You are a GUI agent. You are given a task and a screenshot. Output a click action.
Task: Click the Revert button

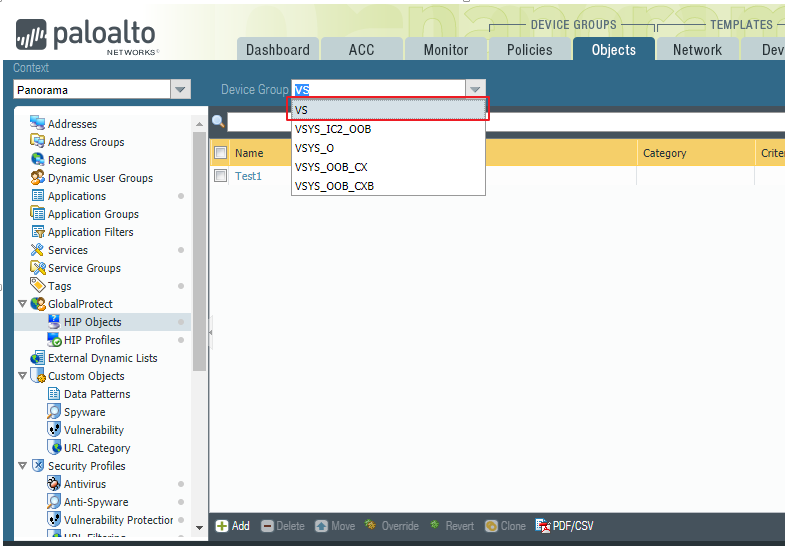point(452,525)
